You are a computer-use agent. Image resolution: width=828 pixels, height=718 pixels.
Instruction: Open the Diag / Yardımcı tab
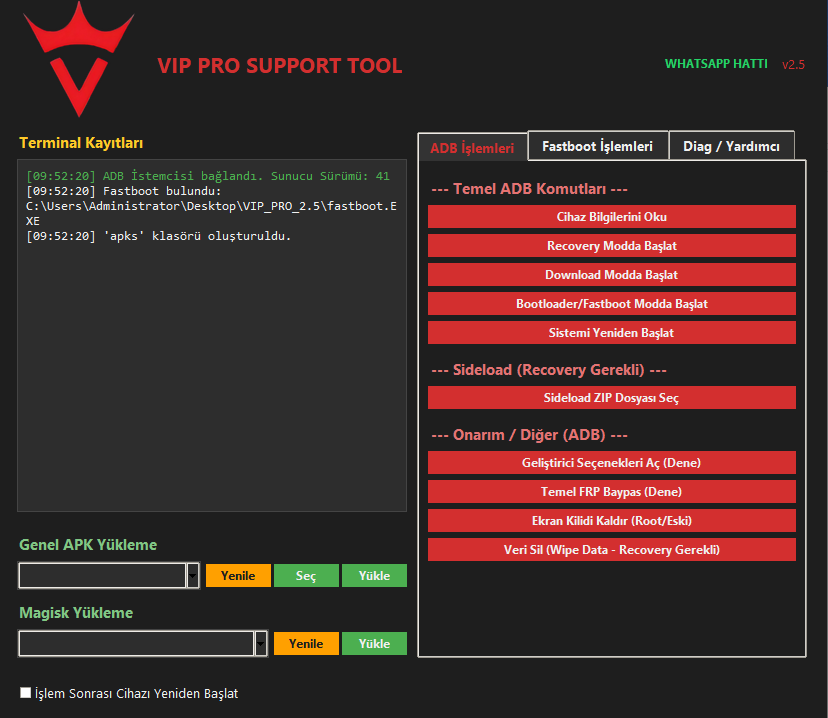click(x=731, y=146)
